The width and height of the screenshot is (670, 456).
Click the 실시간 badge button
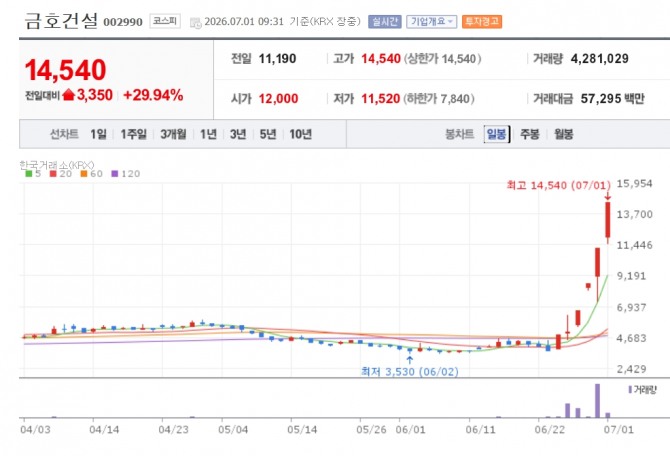pos(385,21)
